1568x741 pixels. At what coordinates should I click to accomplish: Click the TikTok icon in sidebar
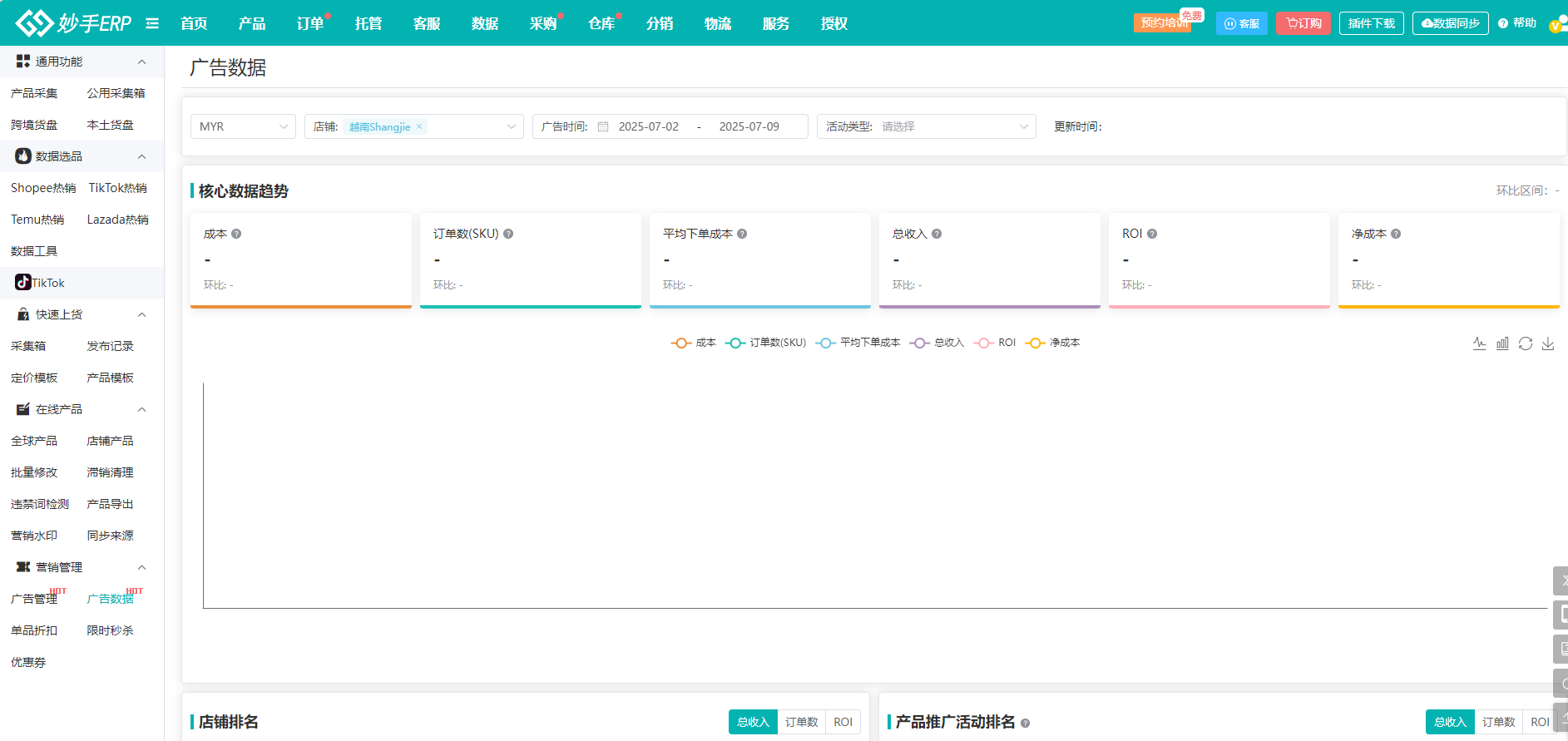click(23, 283)
